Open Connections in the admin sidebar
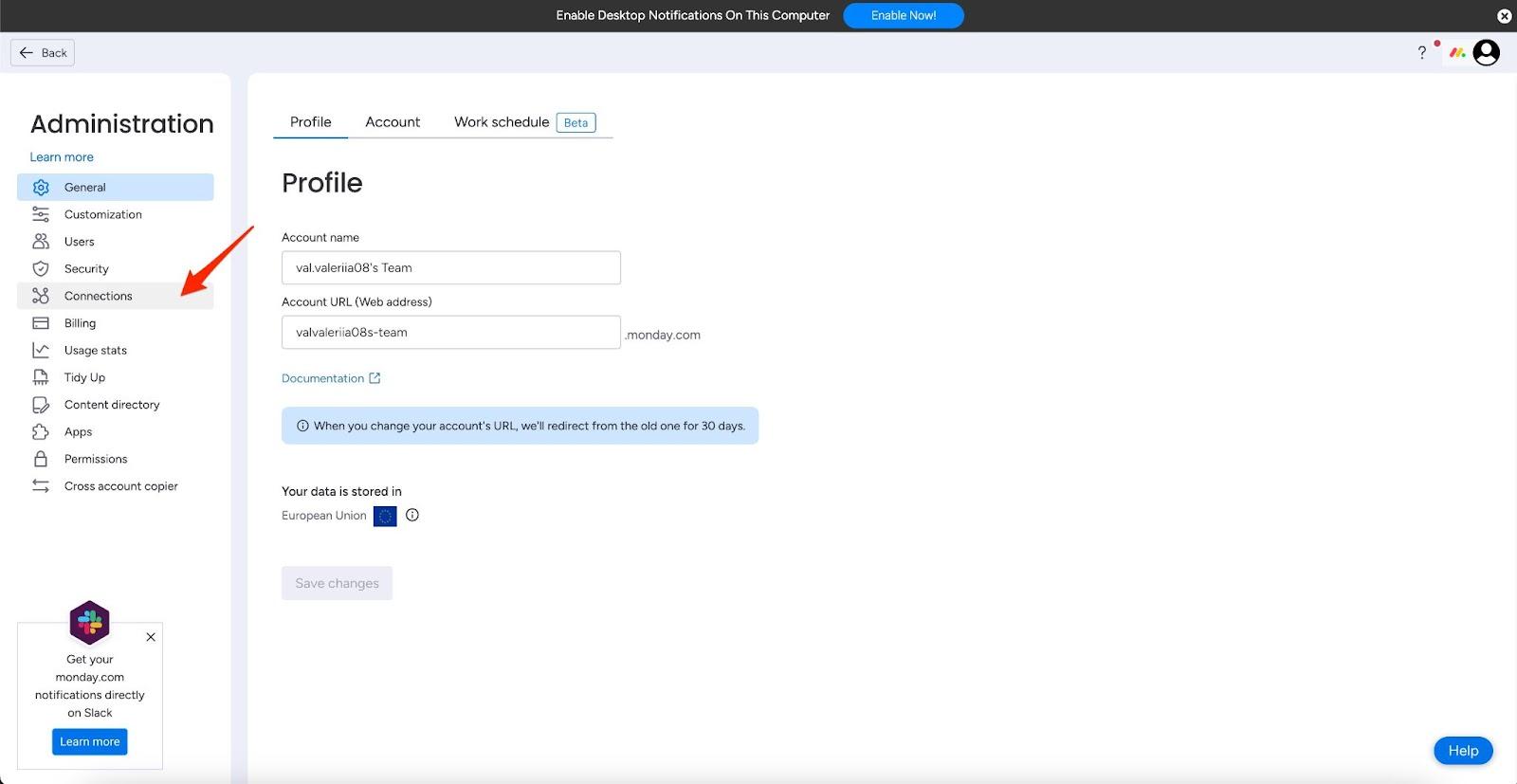The width and height of the screenshot is (1517, 784). [x=98, y=296]
